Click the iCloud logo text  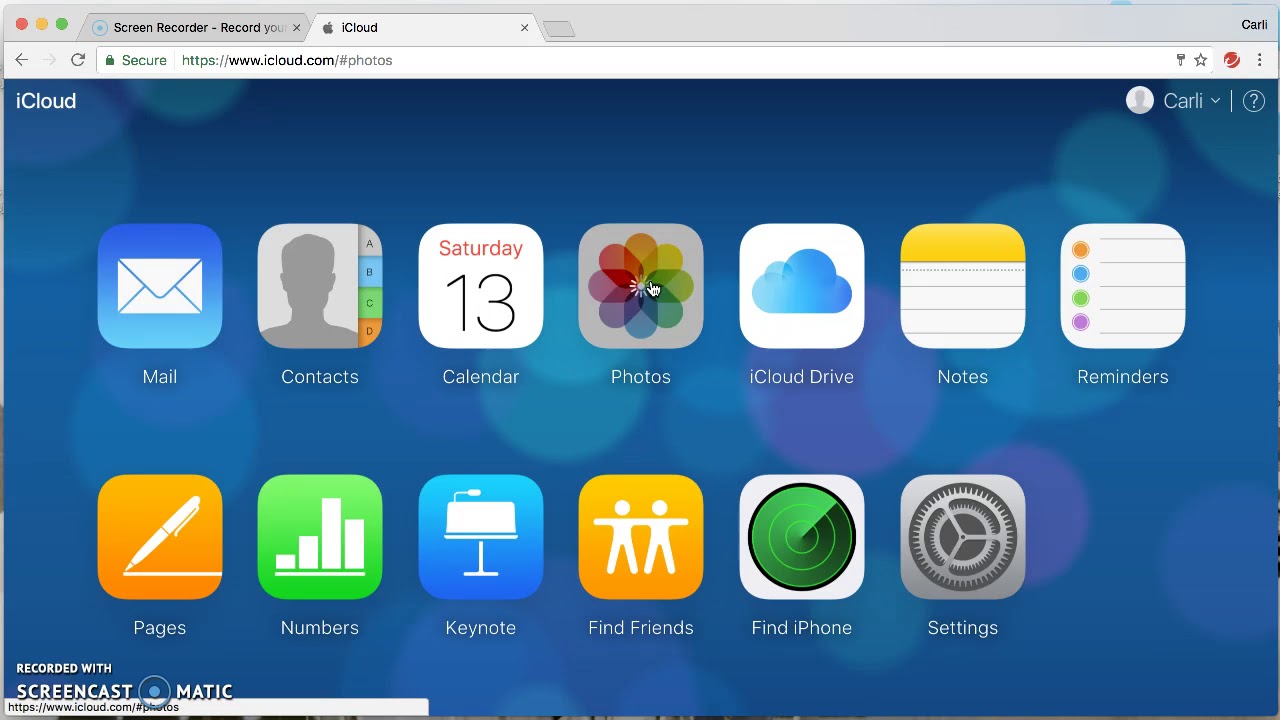[46, 101]
